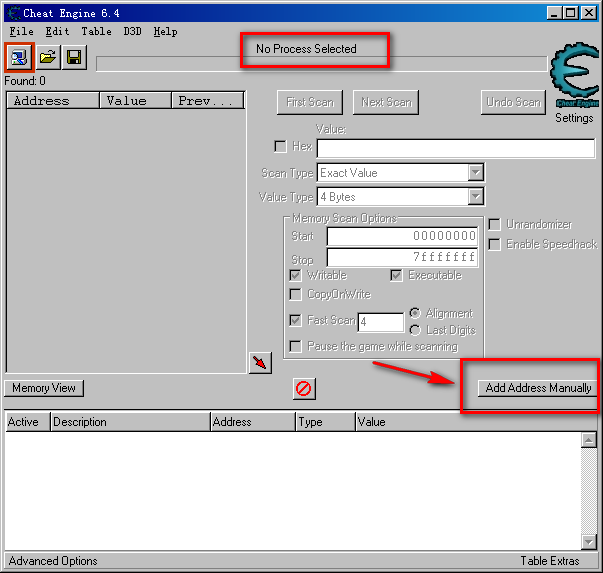Open the Help menu

point(166,32)
